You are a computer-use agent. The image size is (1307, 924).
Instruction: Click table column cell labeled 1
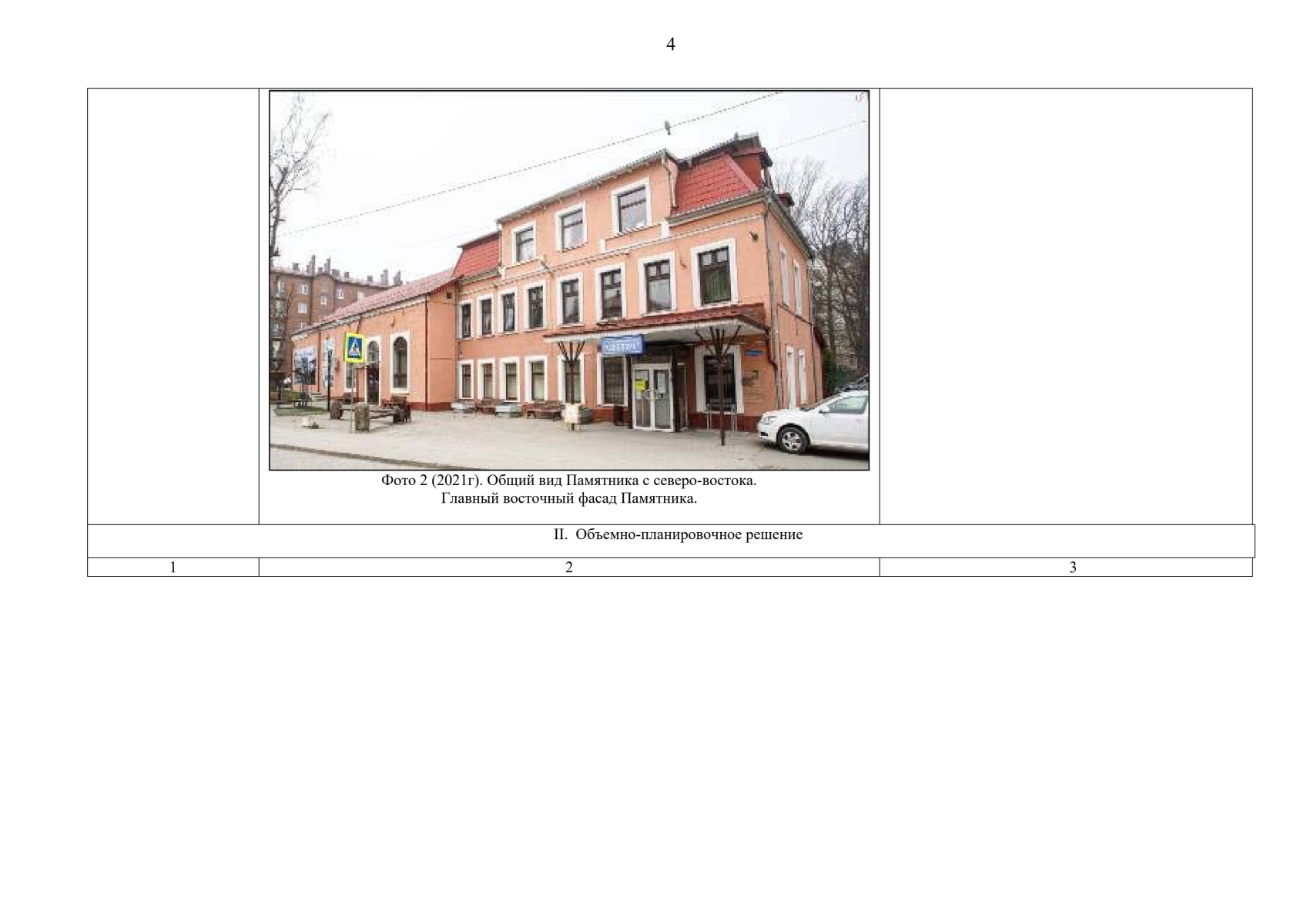173,567
